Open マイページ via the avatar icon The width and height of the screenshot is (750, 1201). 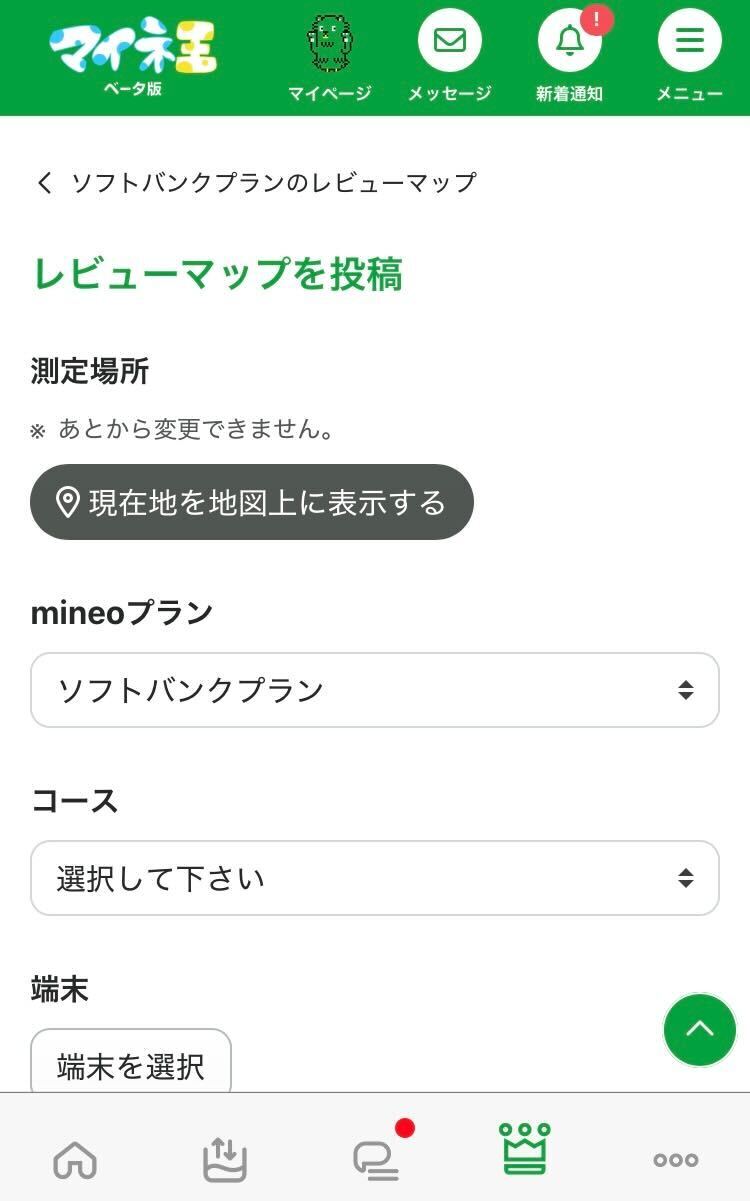click(329, 45)
